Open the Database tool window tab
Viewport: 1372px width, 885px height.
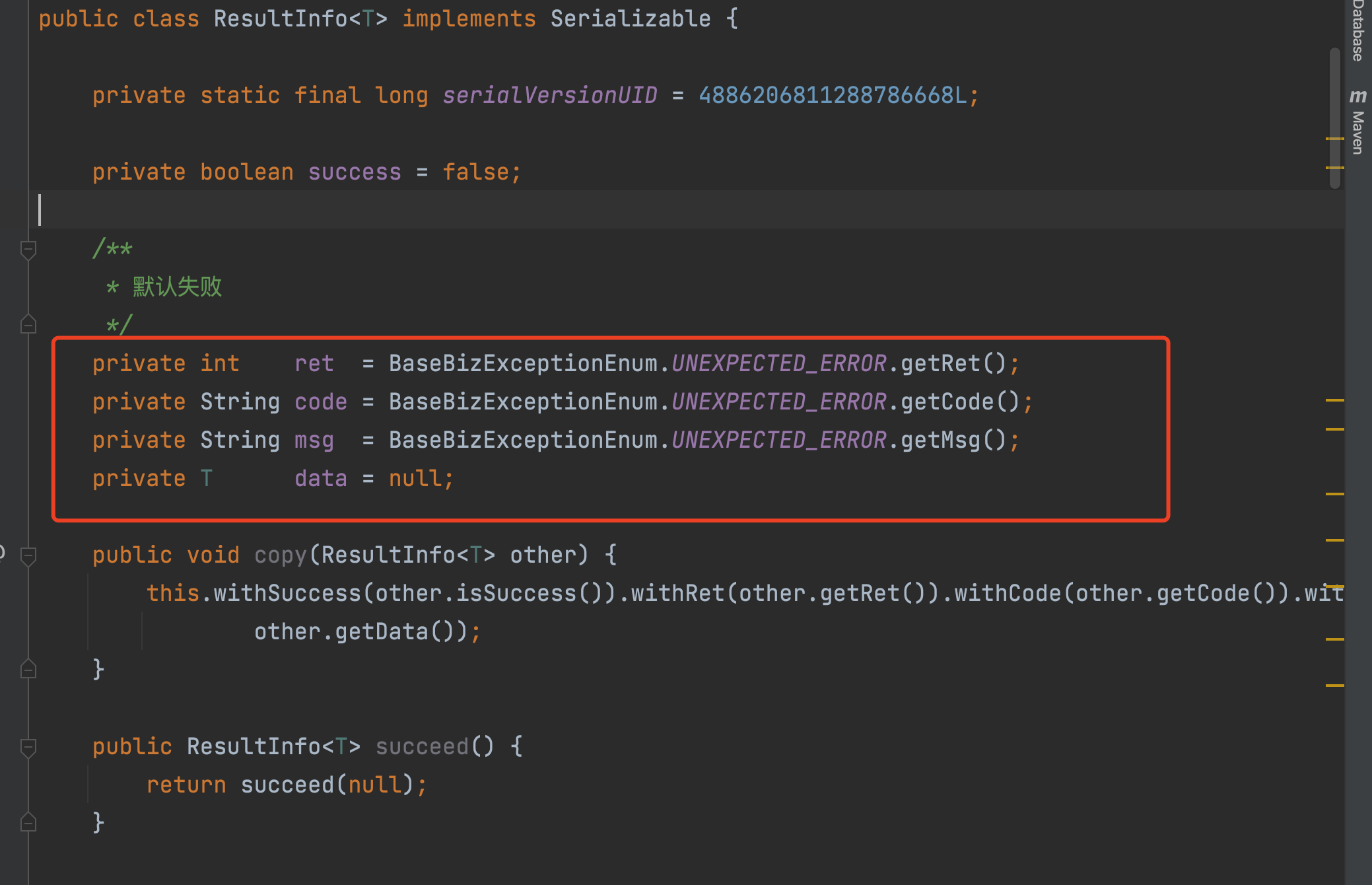pos(1355,30)
